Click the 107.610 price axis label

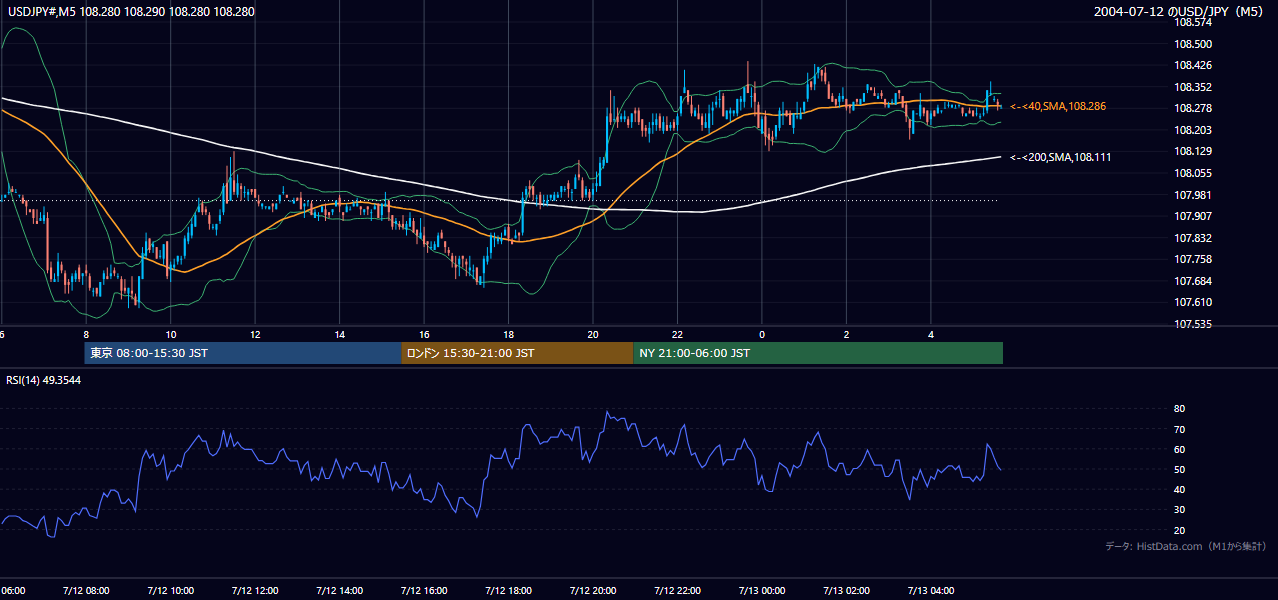(x=1192, y=302)
